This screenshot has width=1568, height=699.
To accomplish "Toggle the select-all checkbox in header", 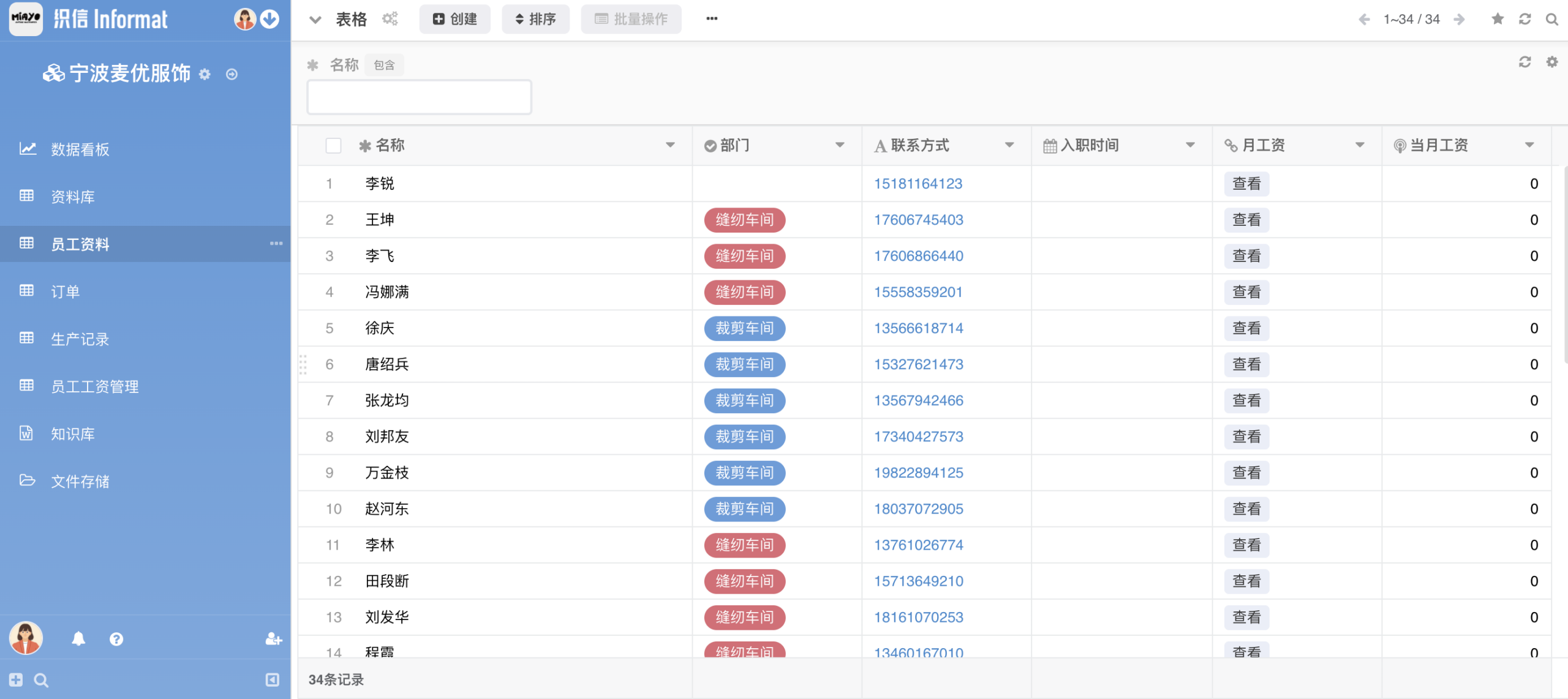I will [x=333, y=146].
